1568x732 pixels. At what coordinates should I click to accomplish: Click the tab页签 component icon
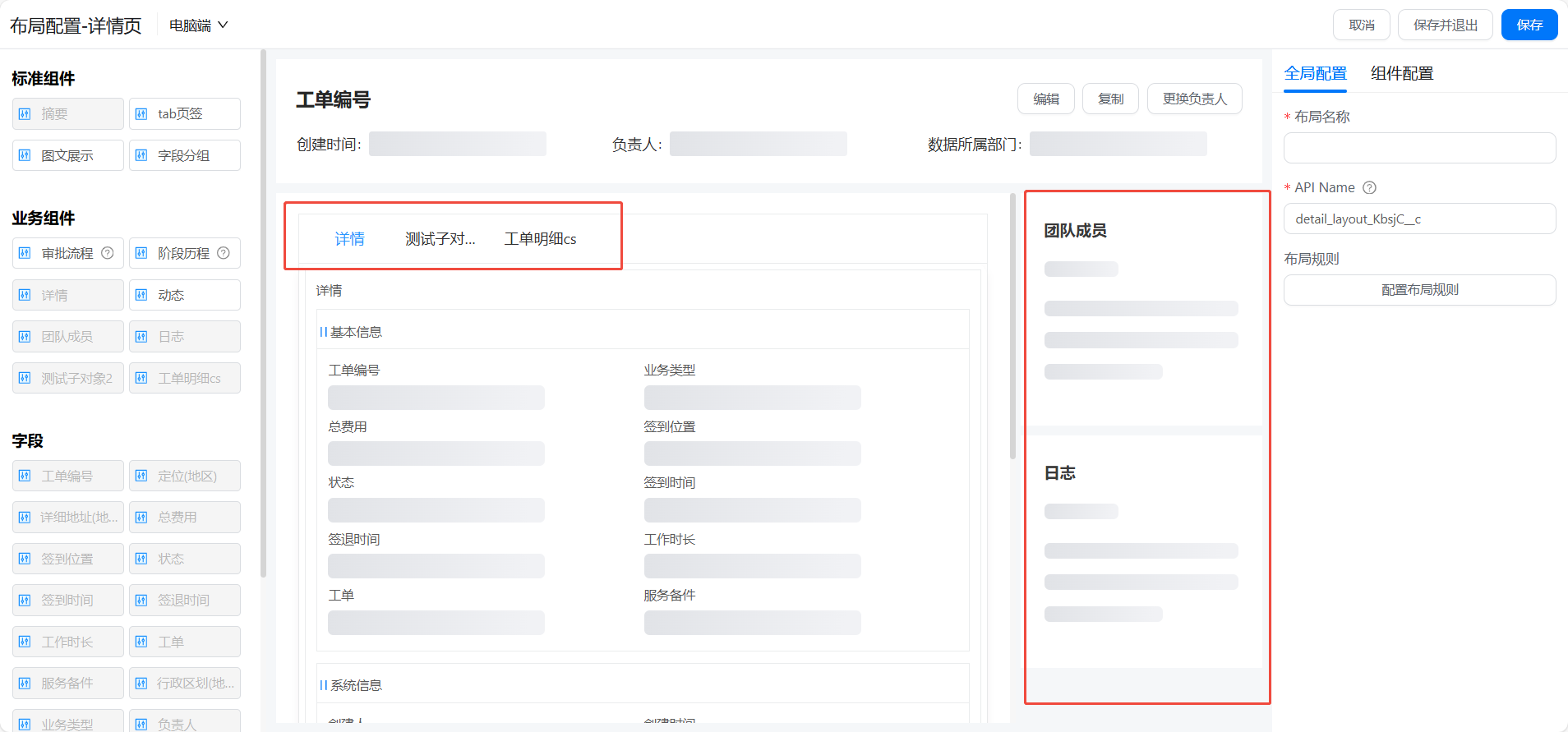(x=141, y=114)
